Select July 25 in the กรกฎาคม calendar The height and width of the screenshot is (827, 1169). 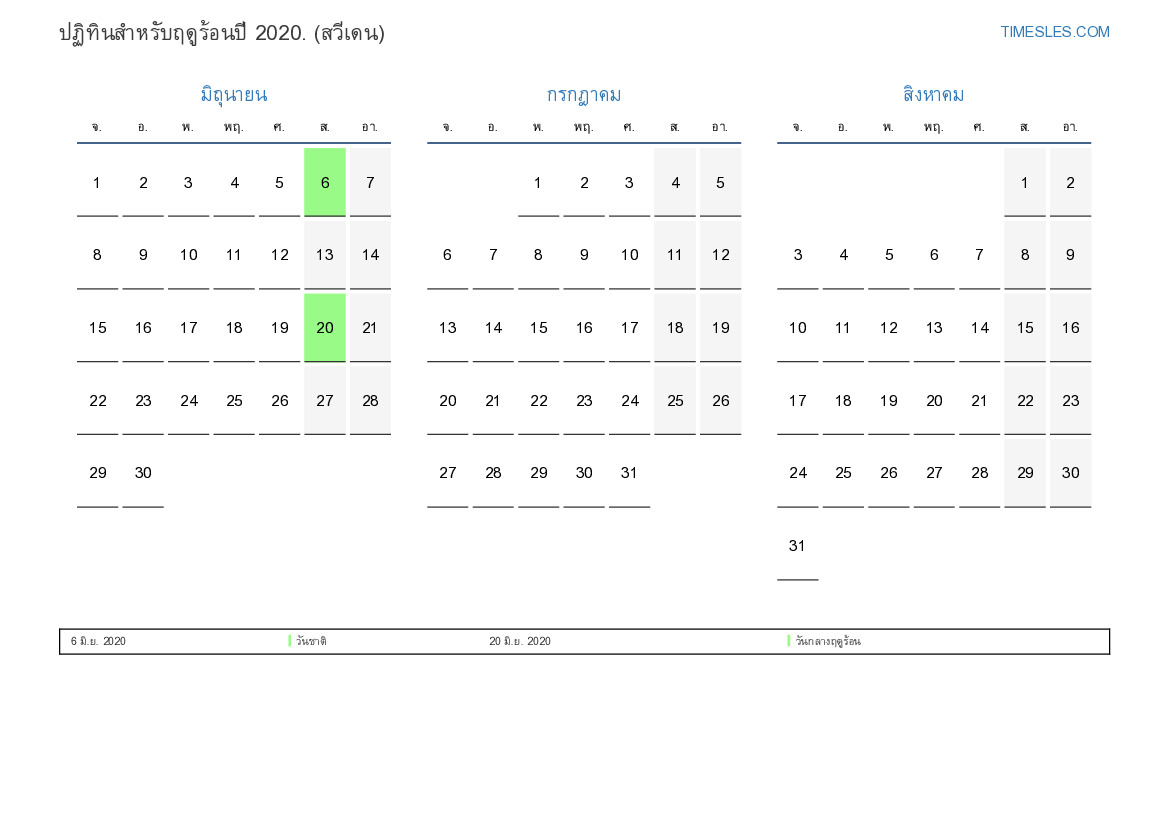click(675, 400)
